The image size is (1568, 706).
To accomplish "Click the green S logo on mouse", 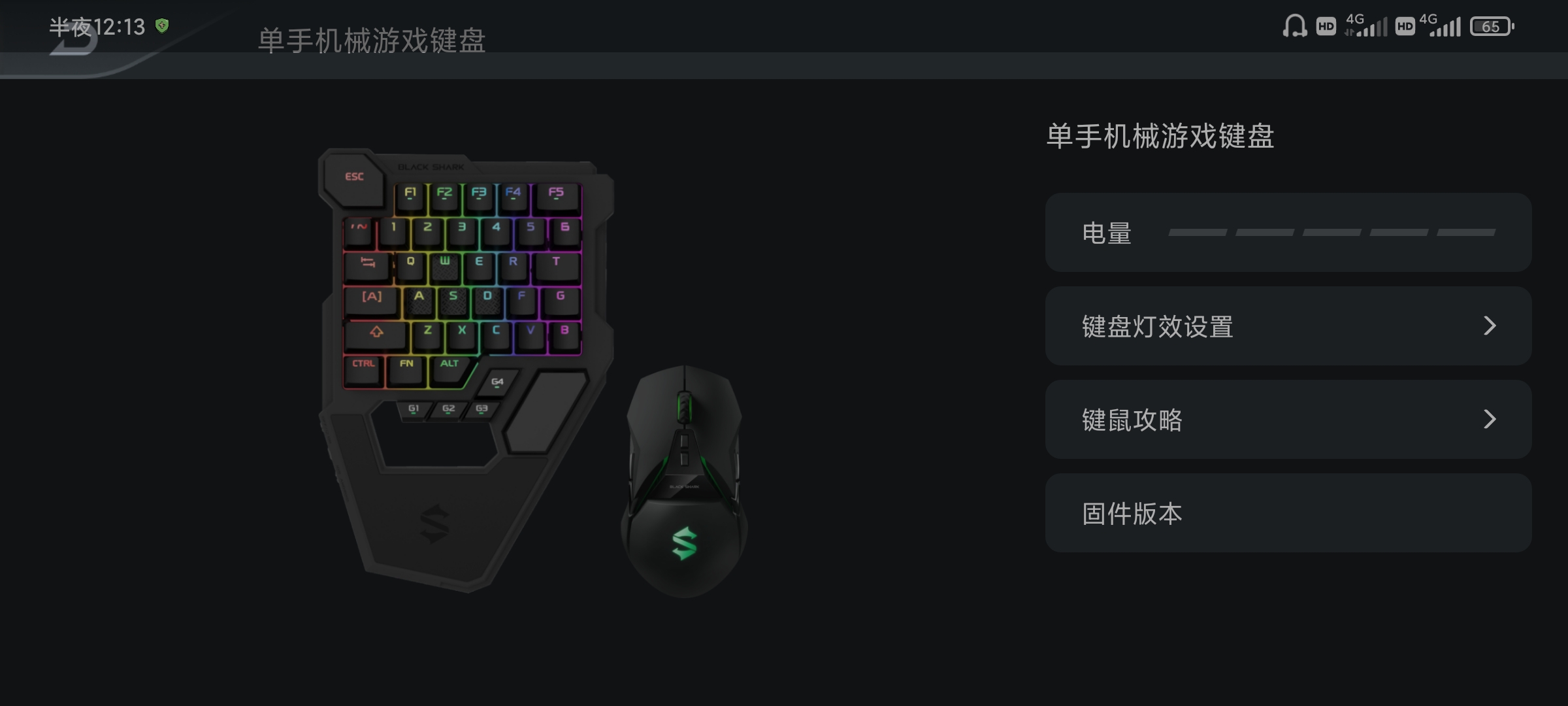I will (x=684, y=543).
